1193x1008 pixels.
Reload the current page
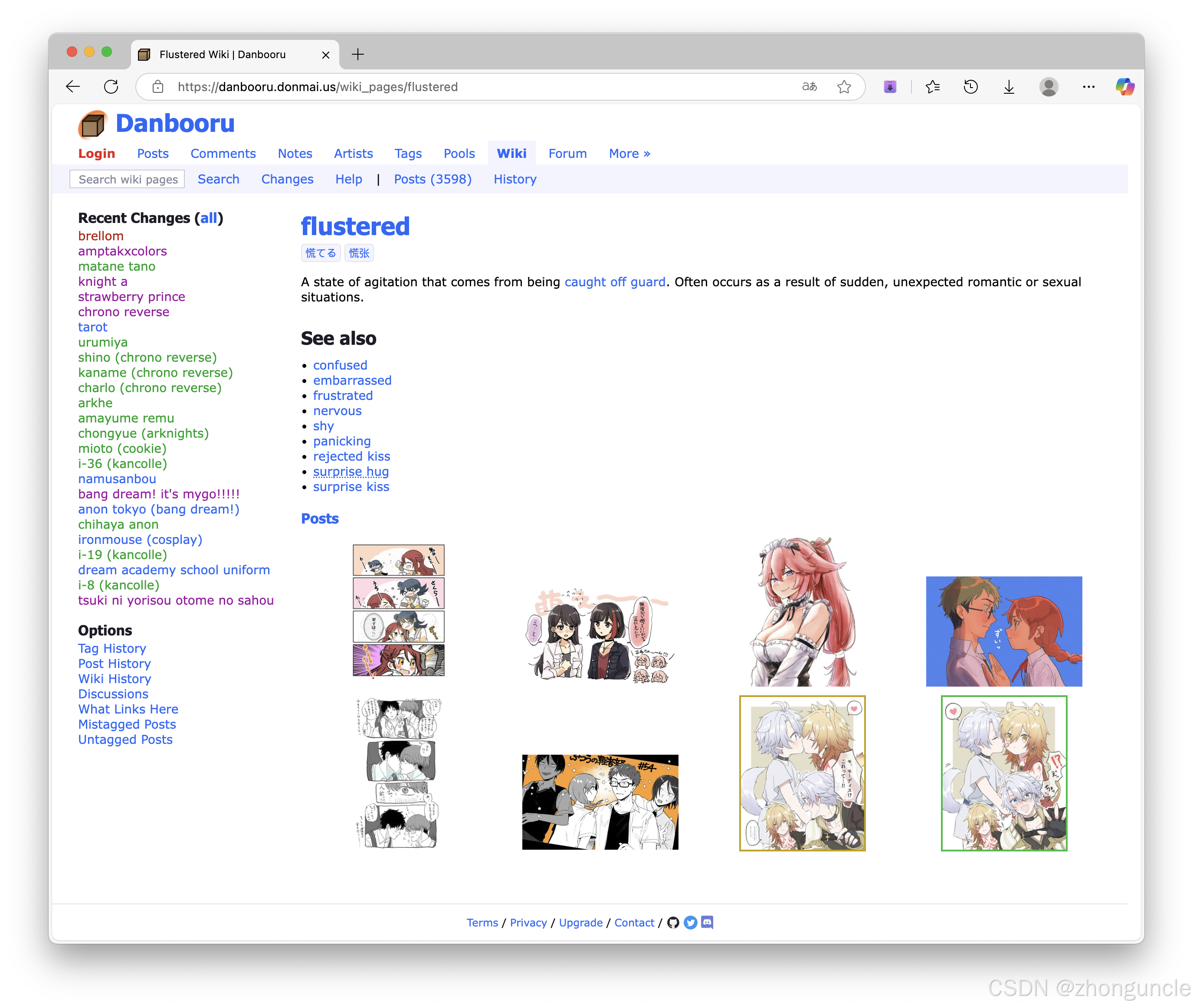click(111, 86)
